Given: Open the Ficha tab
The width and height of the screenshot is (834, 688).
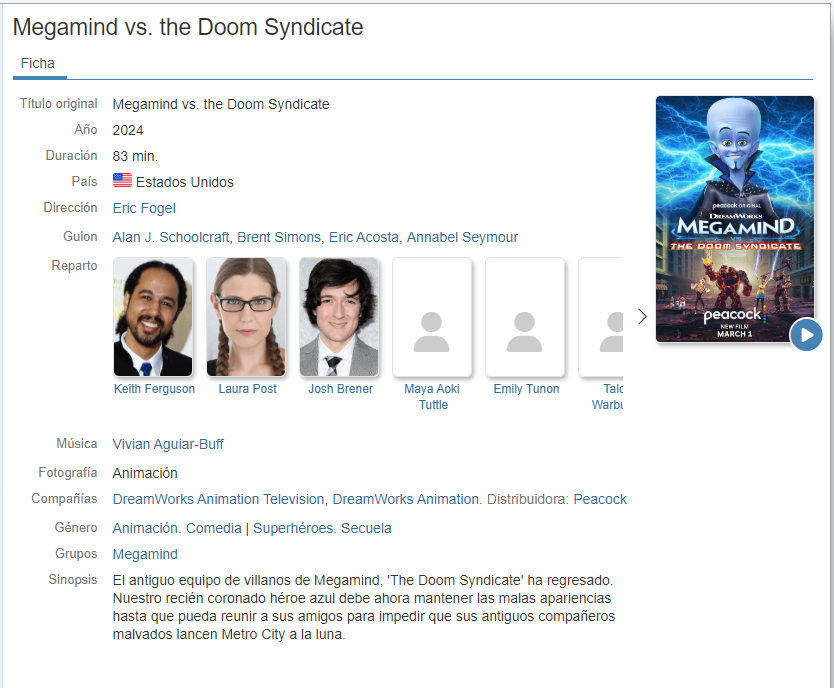Looking at the screenshot, I should pos(38,63).
